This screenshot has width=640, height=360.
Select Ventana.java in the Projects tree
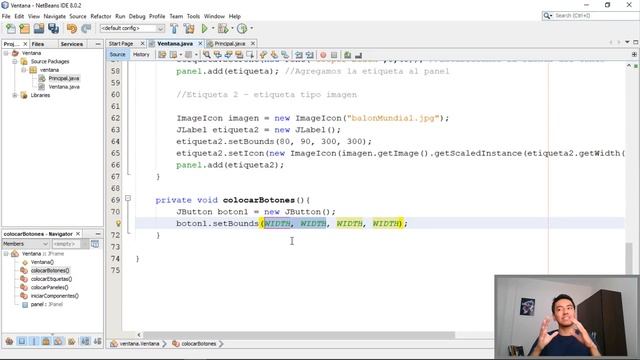[64, 87]
